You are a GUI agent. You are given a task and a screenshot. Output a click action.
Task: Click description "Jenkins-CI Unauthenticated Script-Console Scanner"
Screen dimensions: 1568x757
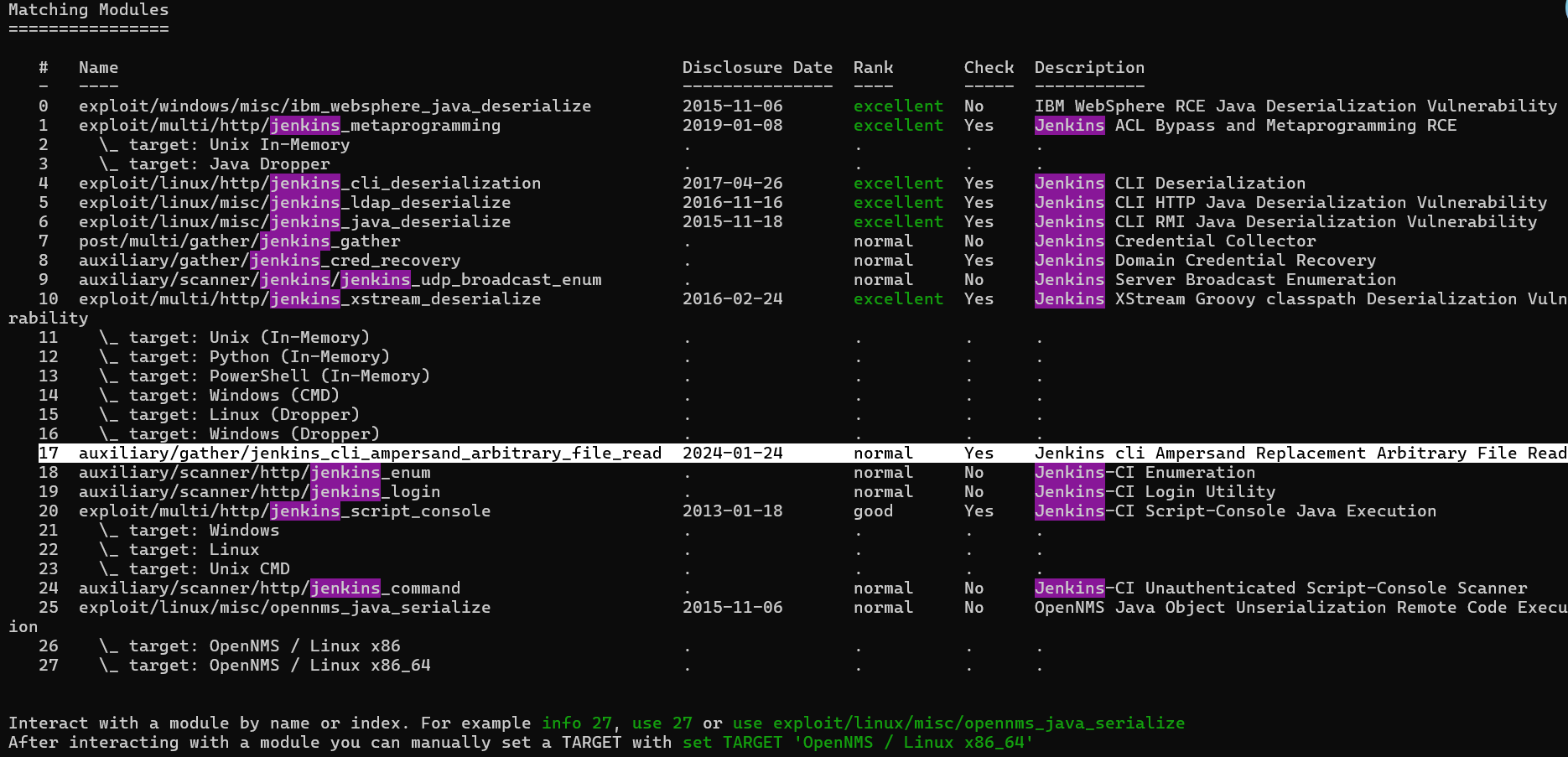click(1281, 588)
